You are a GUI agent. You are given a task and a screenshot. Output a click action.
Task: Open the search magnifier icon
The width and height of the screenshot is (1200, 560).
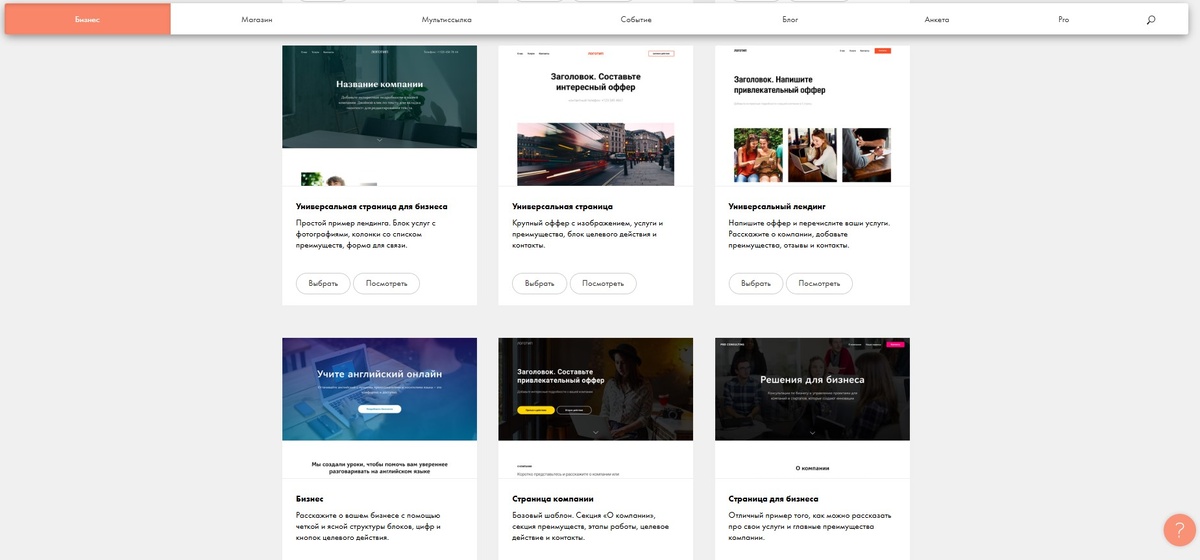coord(1150,19)
